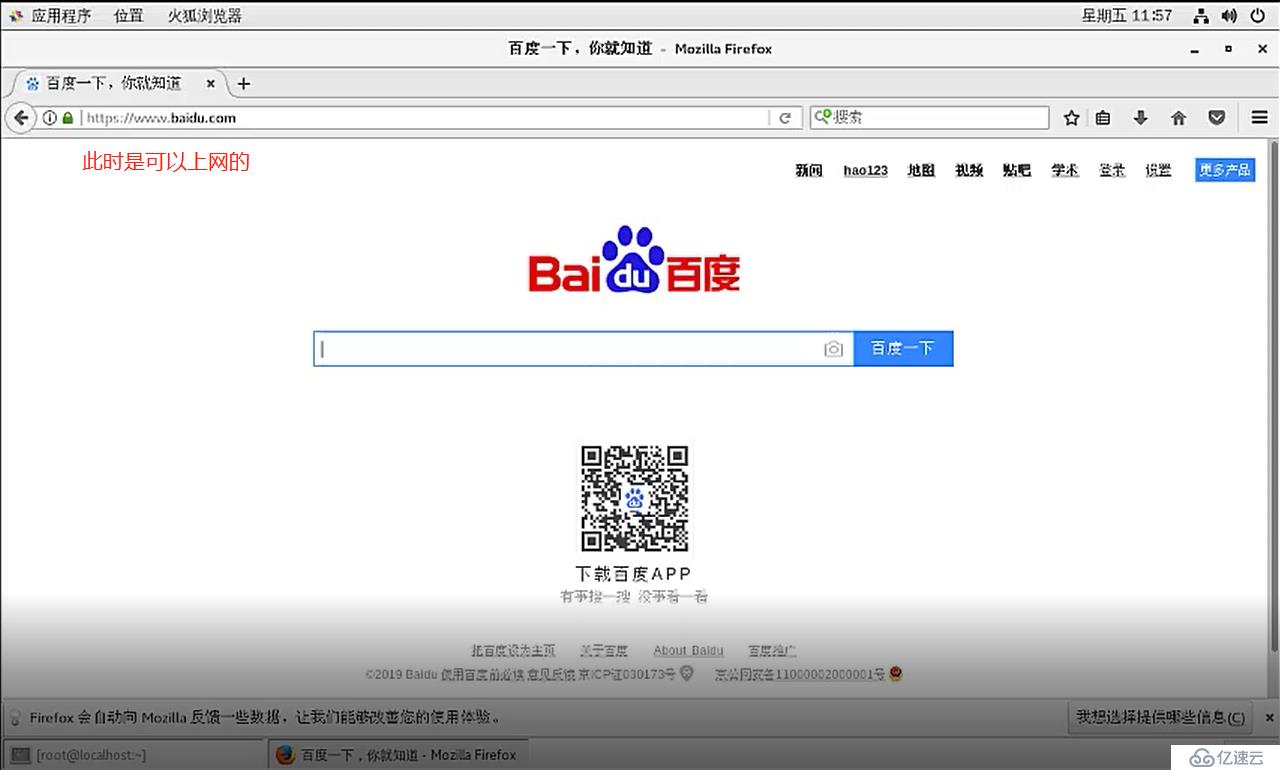1280x770 pixels.
Task: Click the 登录 link
Action: pos(1112,170)
